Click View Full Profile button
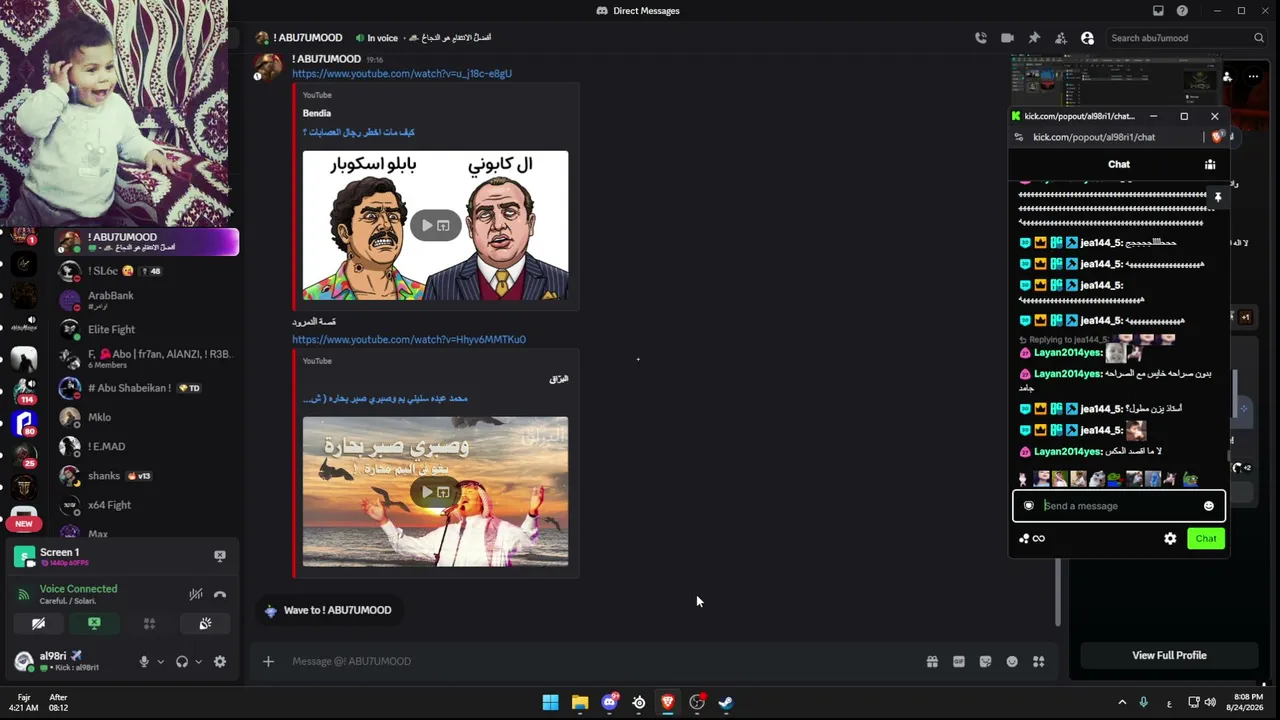 click(1169, 655)
